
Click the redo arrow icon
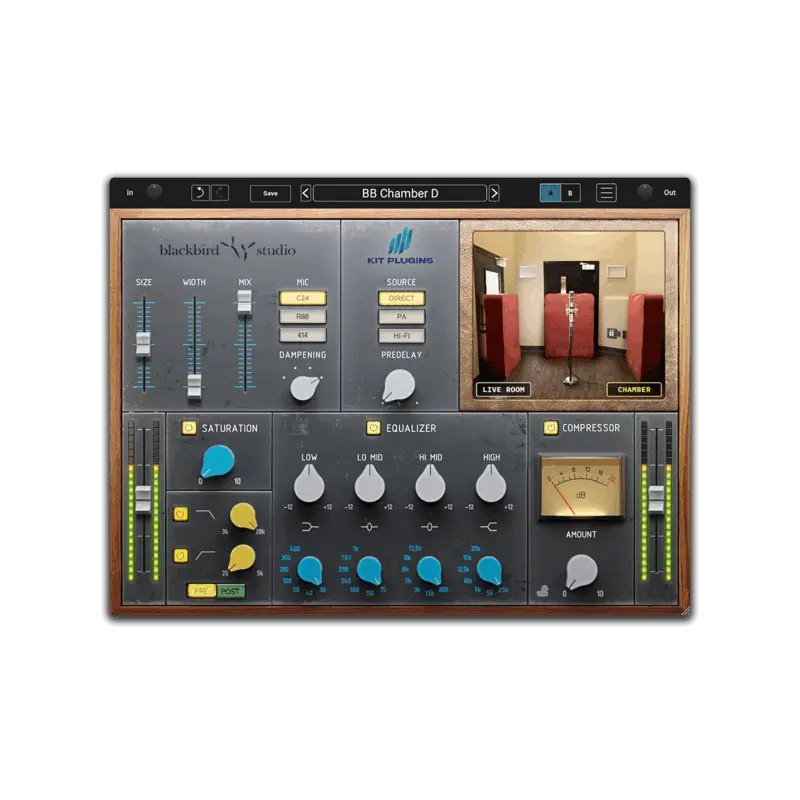[x=220, y=193]
